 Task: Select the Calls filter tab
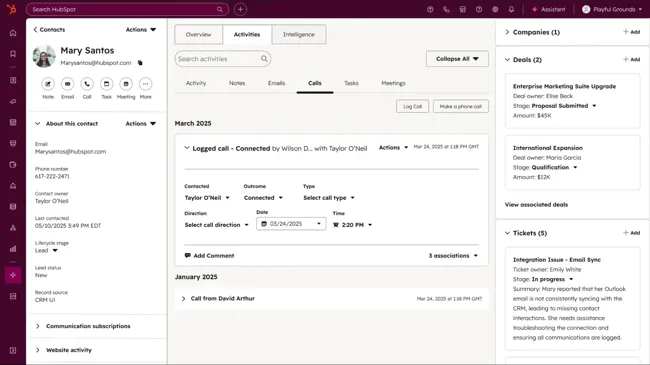[315, 83]
